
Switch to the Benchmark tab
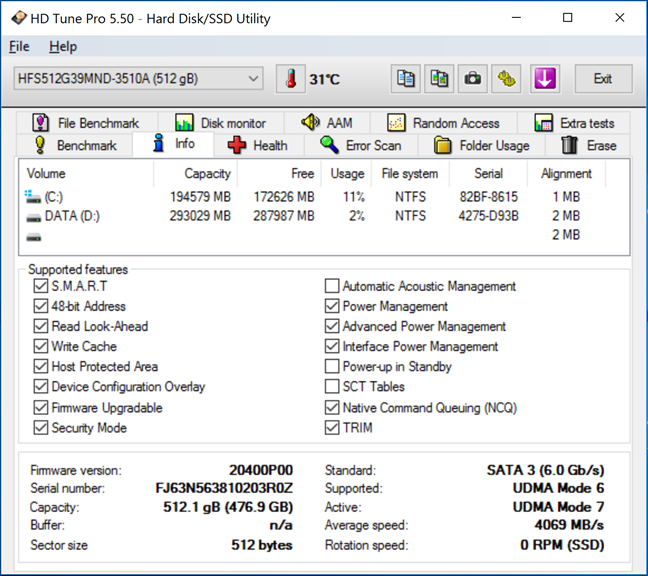75,145
